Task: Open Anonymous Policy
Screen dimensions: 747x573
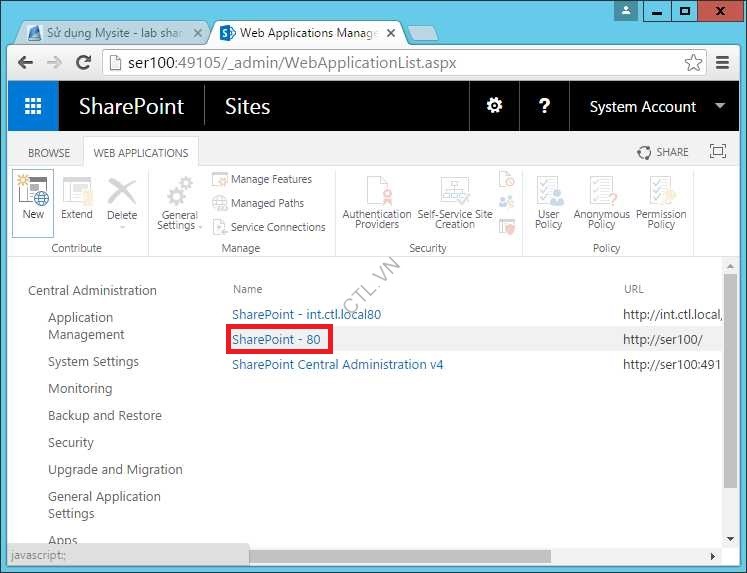Action: pyautogui.click(x=601, y=203)
